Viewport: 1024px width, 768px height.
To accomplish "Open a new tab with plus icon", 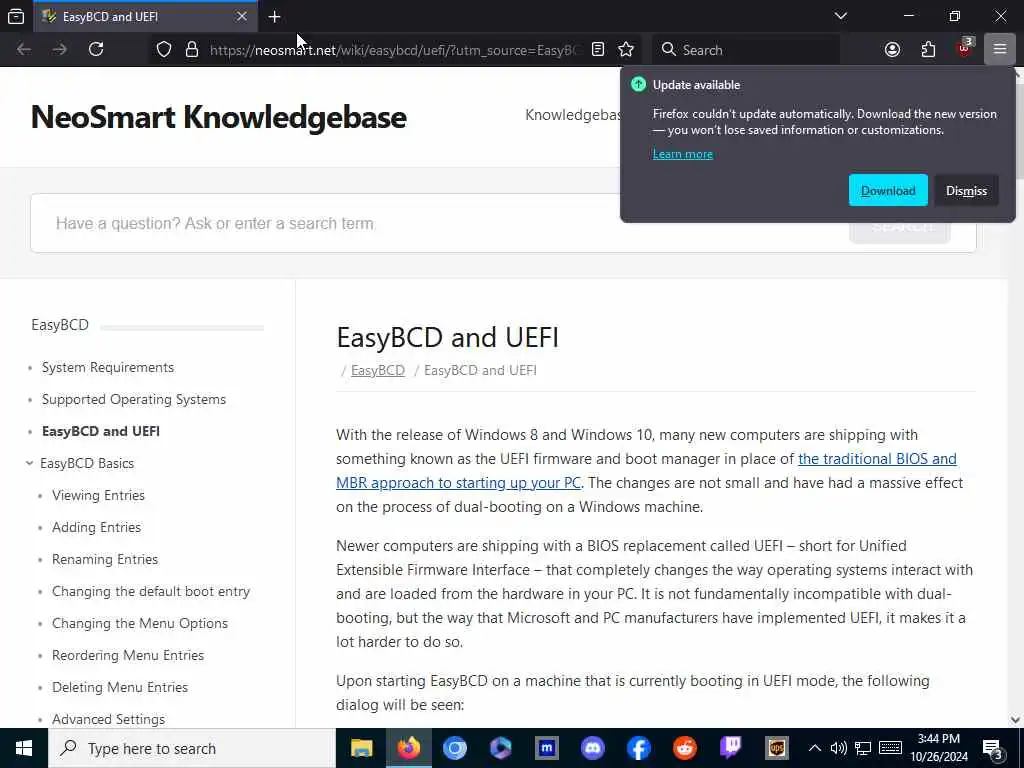I will coord(275,17).
